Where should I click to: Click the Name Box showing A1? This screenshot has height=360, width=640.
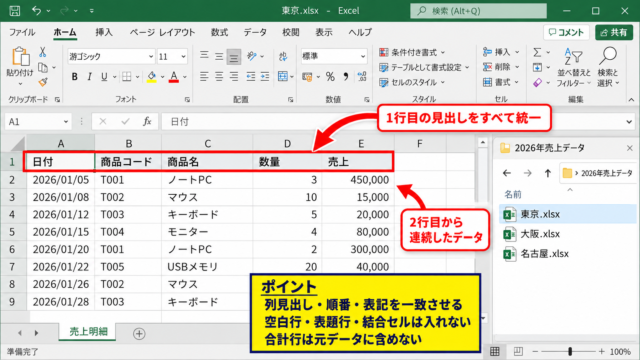point(38,122)
